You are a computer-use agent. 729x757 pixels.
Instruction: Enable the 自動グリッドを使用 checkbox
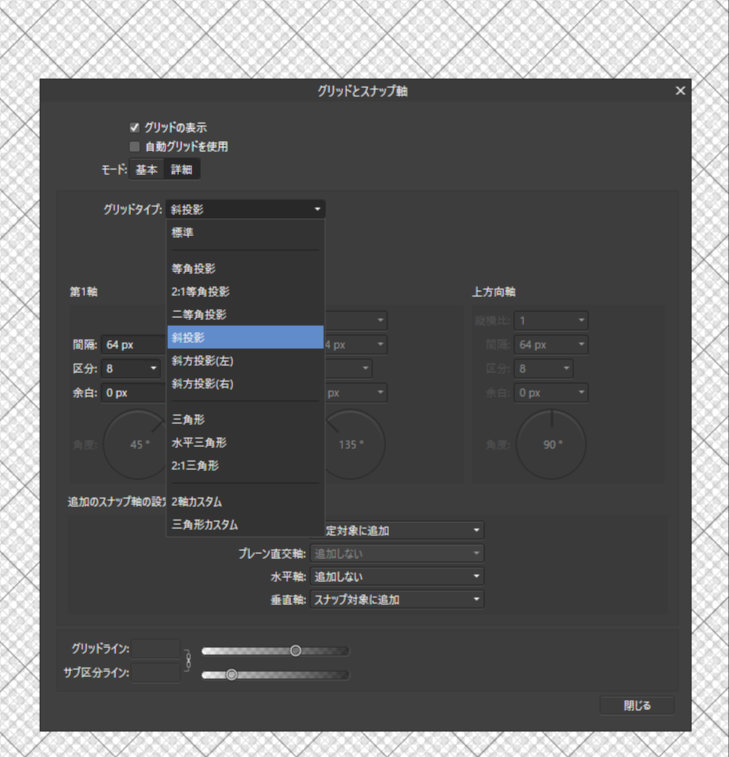pyautogui.click(x=135, y=146)
